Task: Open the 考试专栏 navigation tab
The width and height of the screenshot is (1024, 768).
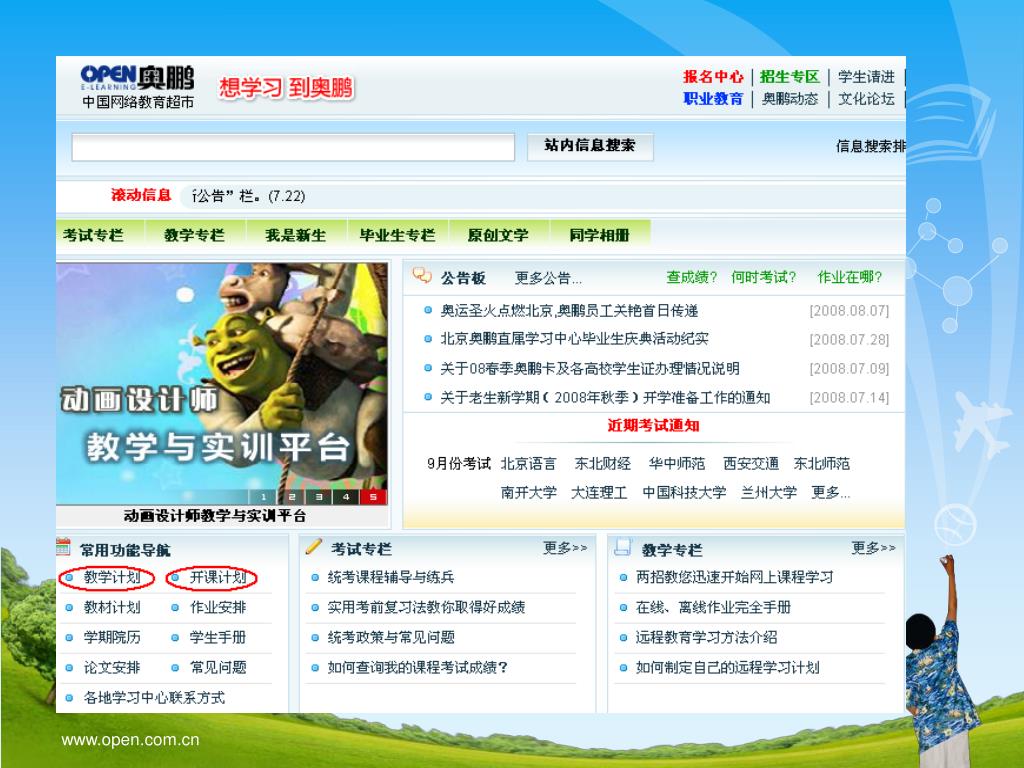Action: coord(93,234)
